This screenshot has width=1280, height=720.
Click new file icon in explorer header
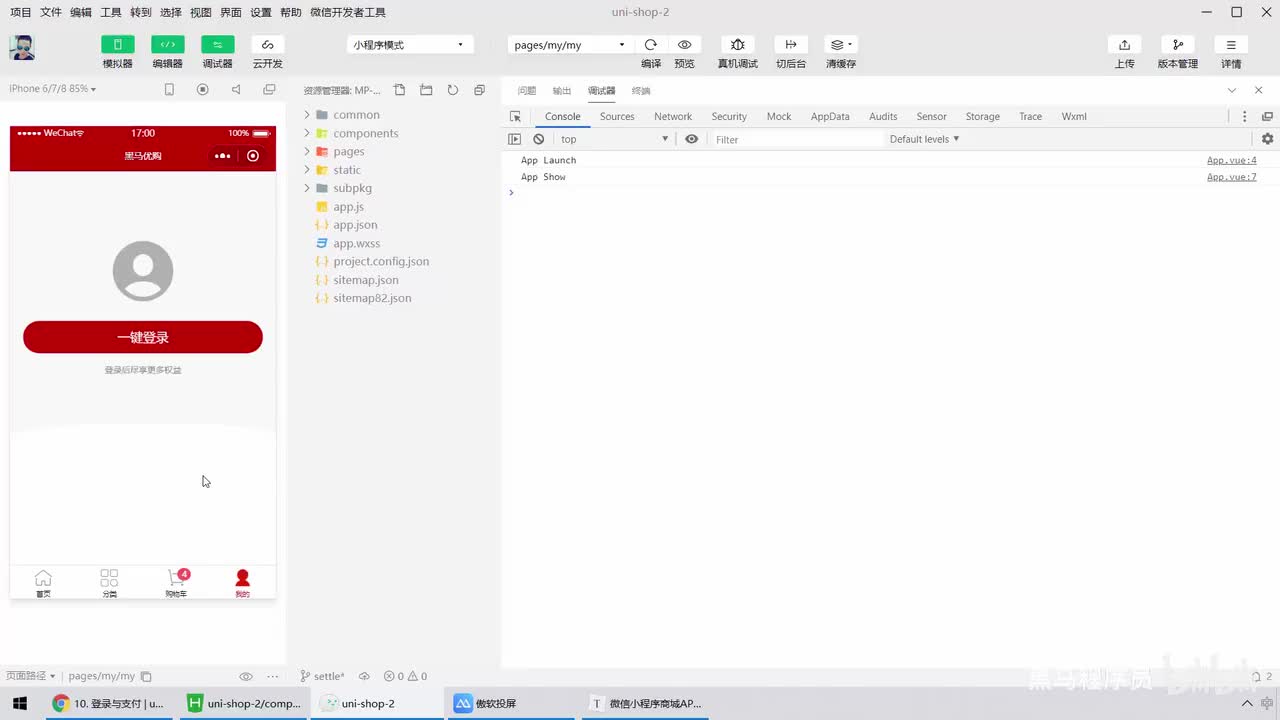[x=400, y=90]
